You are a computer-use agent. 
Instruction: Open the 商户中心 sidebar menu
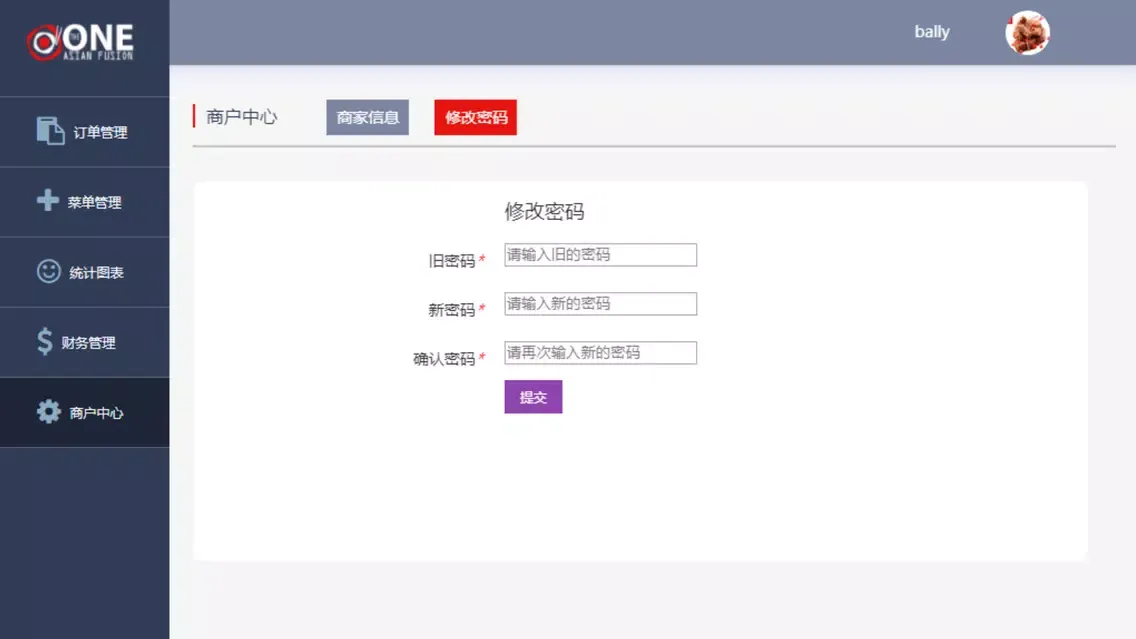[85, 412]
